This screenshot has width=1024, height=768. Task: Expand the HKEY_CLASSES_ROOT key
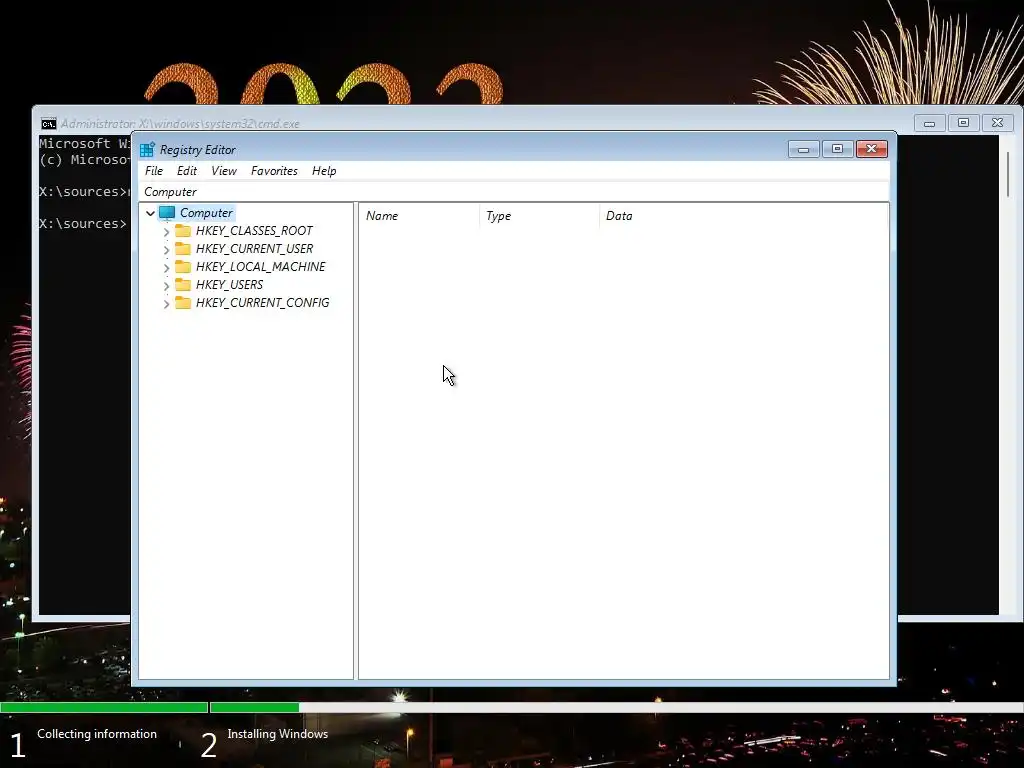click(167, 231)
